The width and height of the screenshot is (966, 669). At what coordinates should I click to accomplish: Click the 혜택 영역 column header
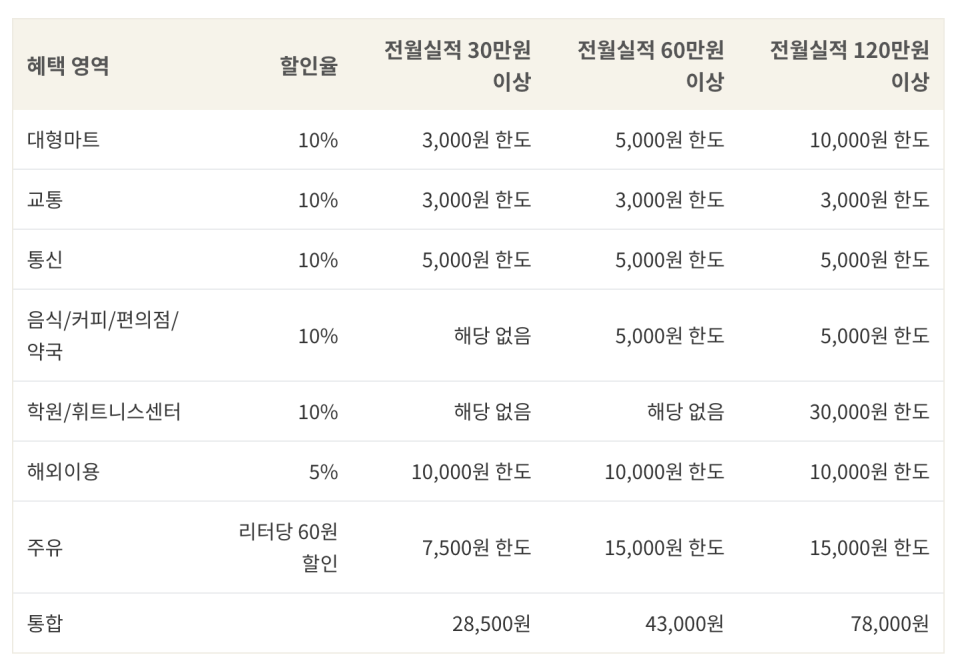click(68, 66)
